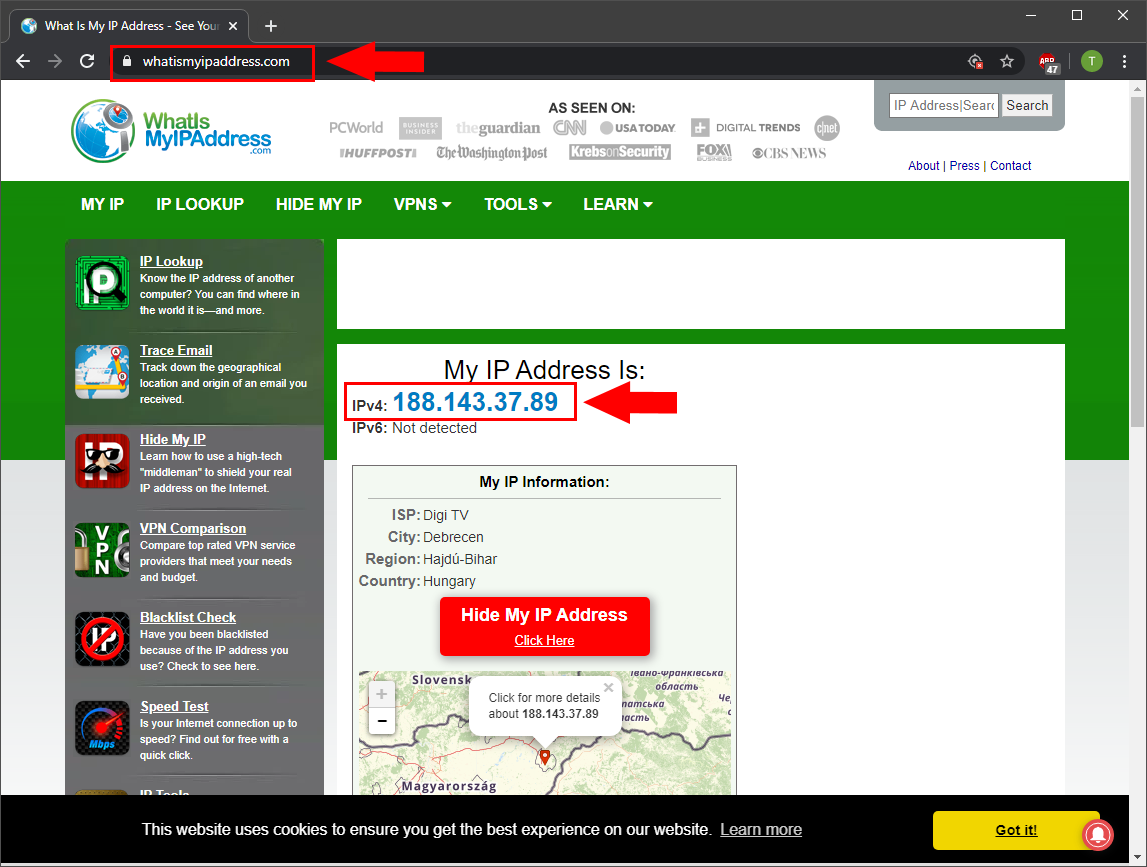
Task: Expand the VPNS dropdown menu
Action: tap(423, 204)
